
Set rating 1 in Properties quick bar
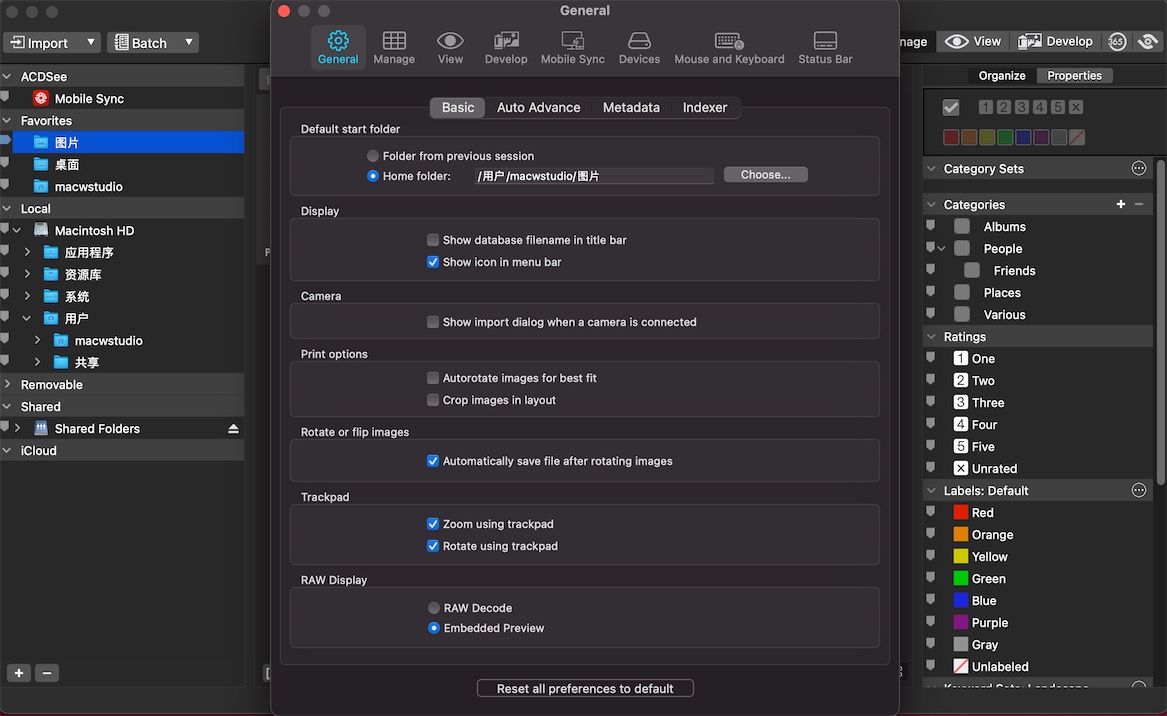point(985,107)
